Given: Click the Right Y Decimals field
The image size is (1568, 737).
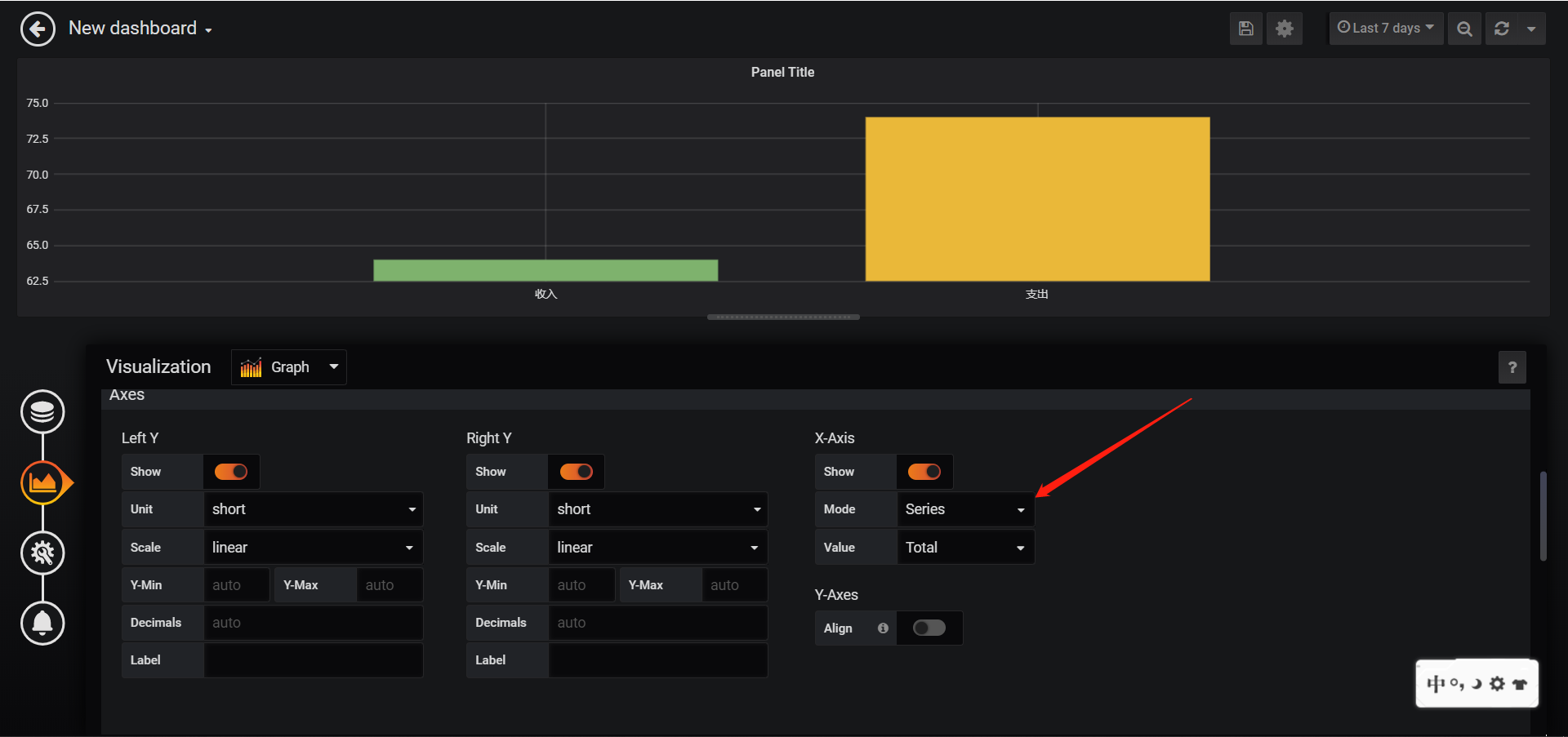Looking at the screenshot, I should (658, 623).
